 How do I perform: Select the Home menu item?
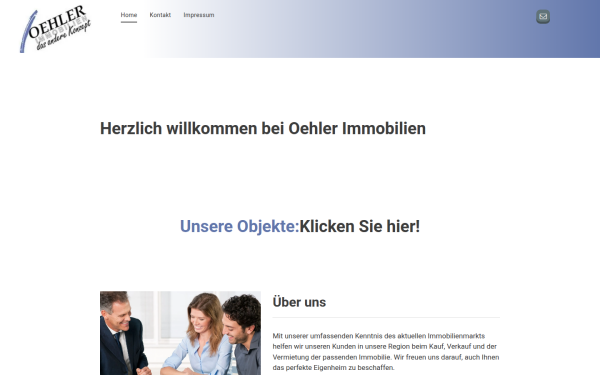[x=129, y=15]
